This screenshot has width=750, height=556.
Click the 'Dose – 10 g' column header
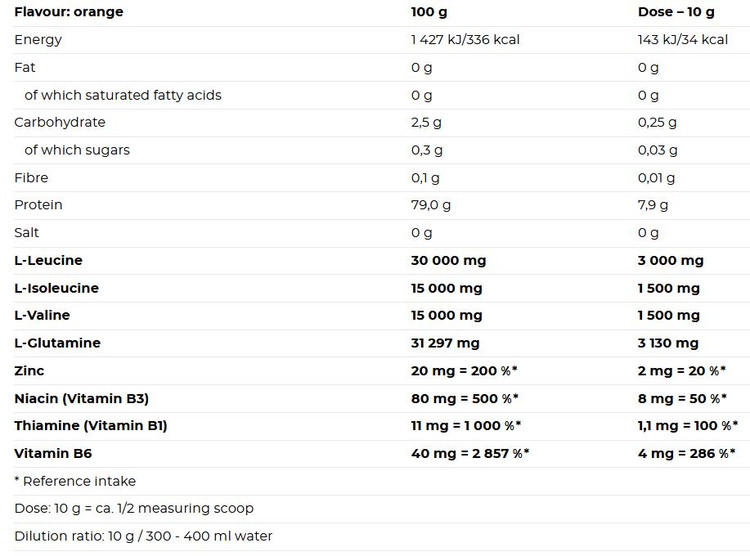[676, 12]
